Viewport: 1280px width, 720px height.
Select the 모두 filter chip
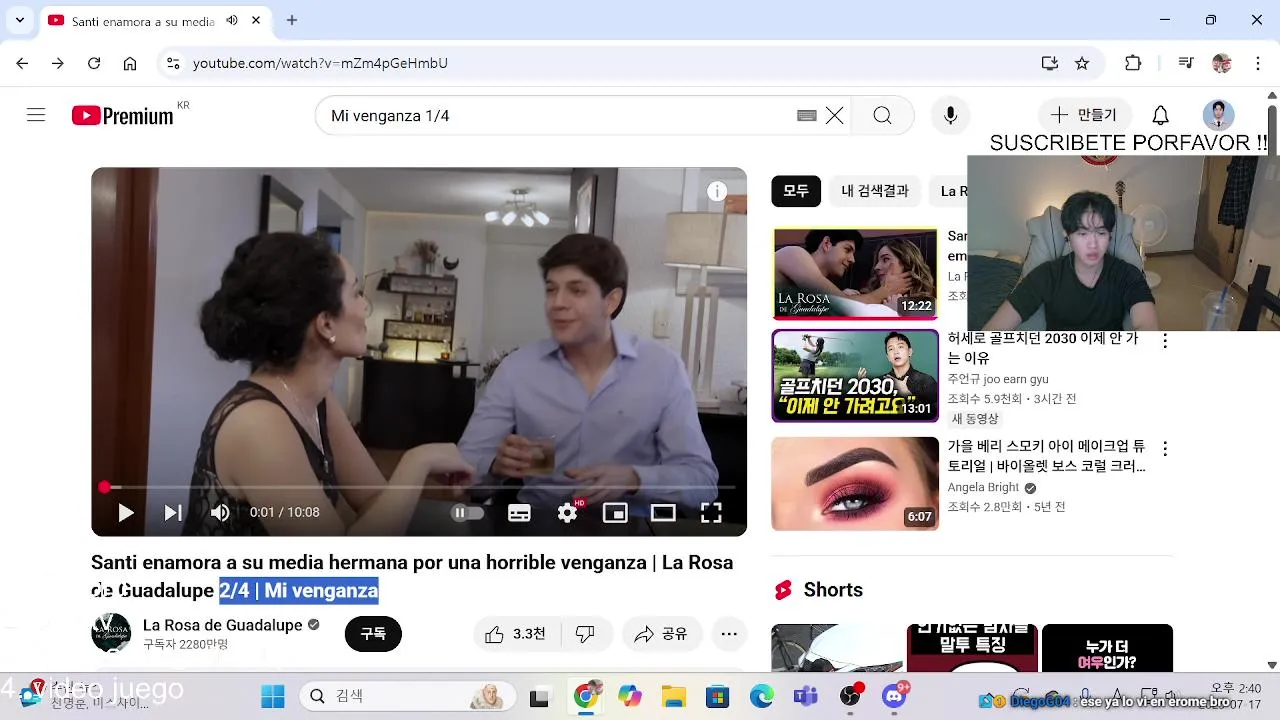pyautogui.click(x=796, y=191)
